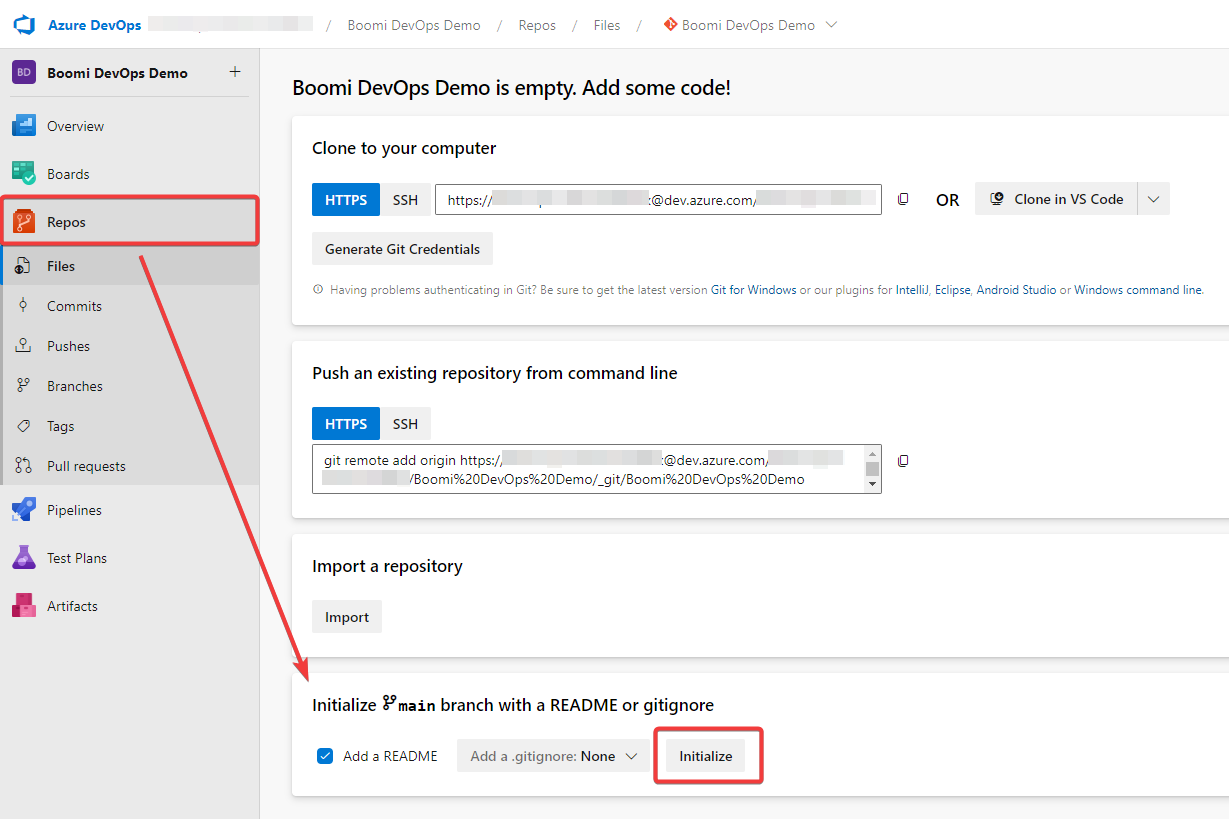Image resolution: width=1229 pixels, height=819 pixels.
Task: Click the Azure DevOps logo icon
Action: coord(24,25)
